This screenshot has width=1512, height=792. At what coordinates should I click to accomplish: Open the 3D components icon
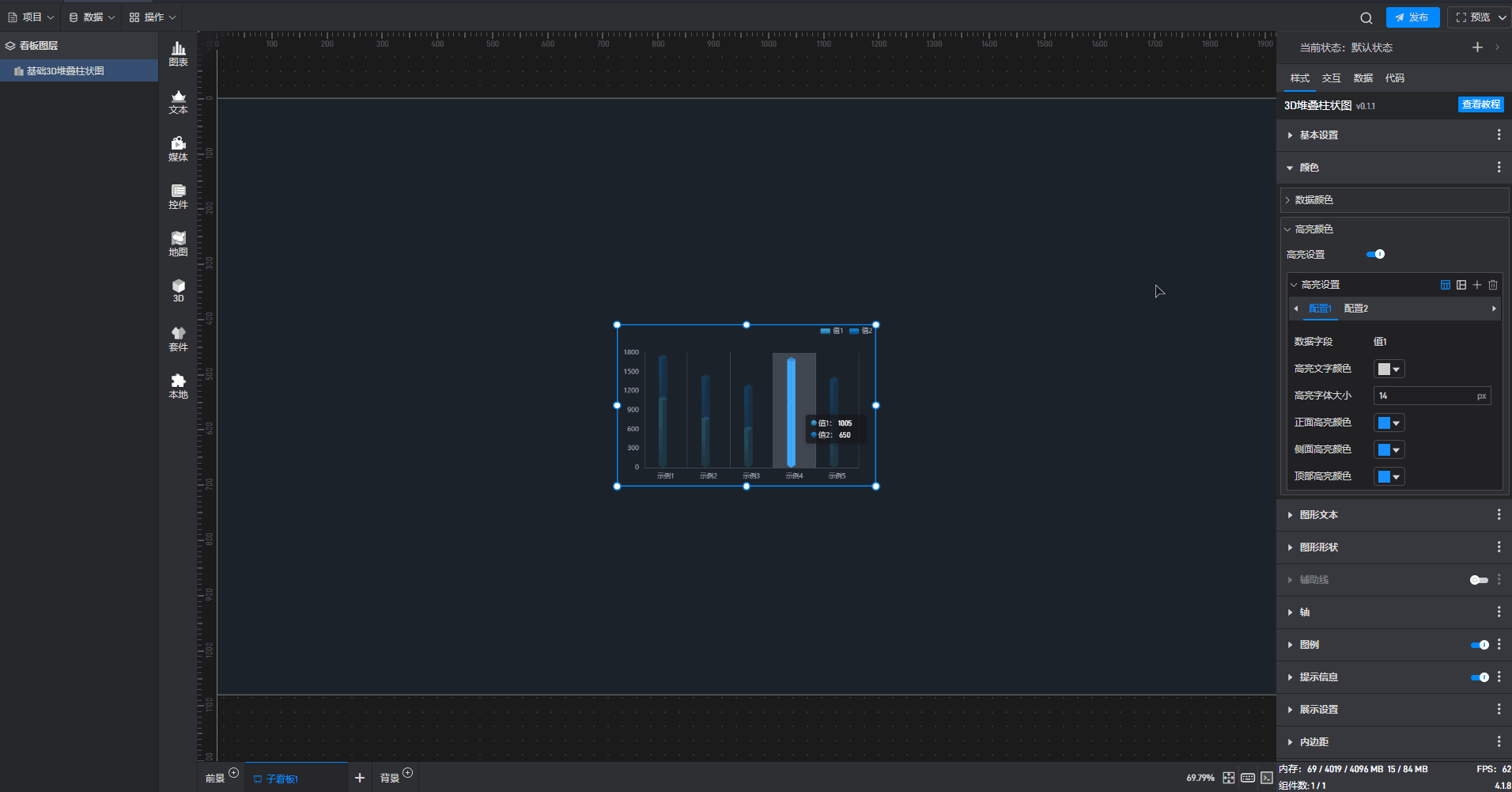(x=178, y=290)
